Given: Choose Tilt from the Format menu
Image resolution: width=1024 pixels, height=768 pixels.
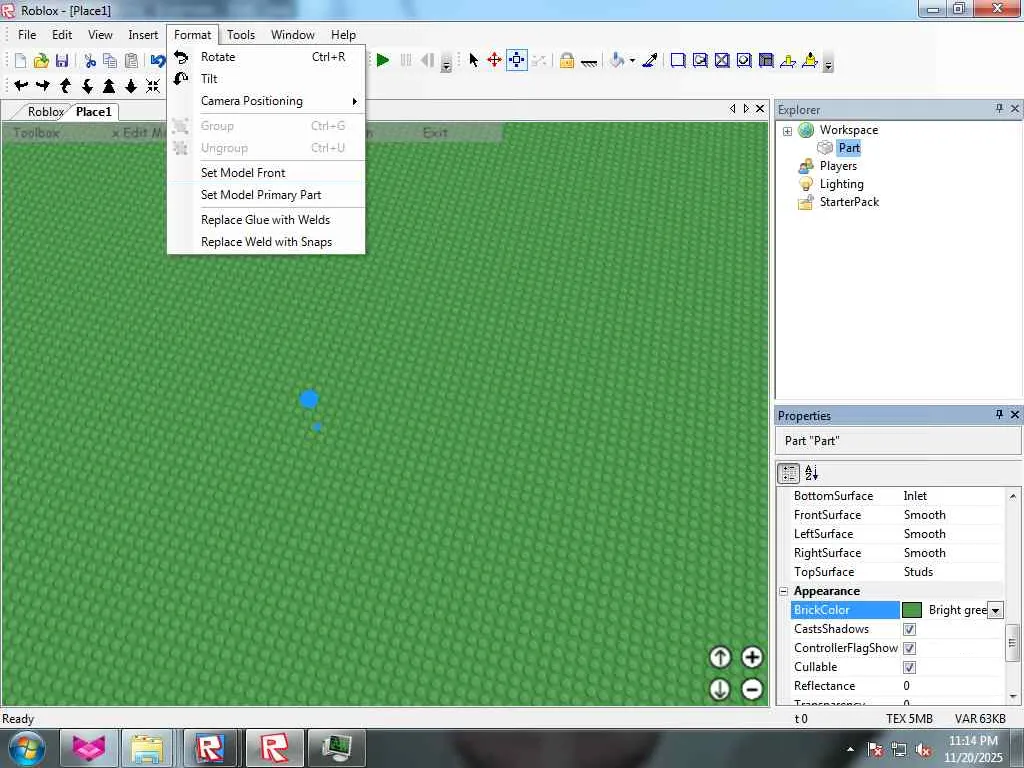Looking at the screenshot, I should pyautogui.click(x=266, y=79).
